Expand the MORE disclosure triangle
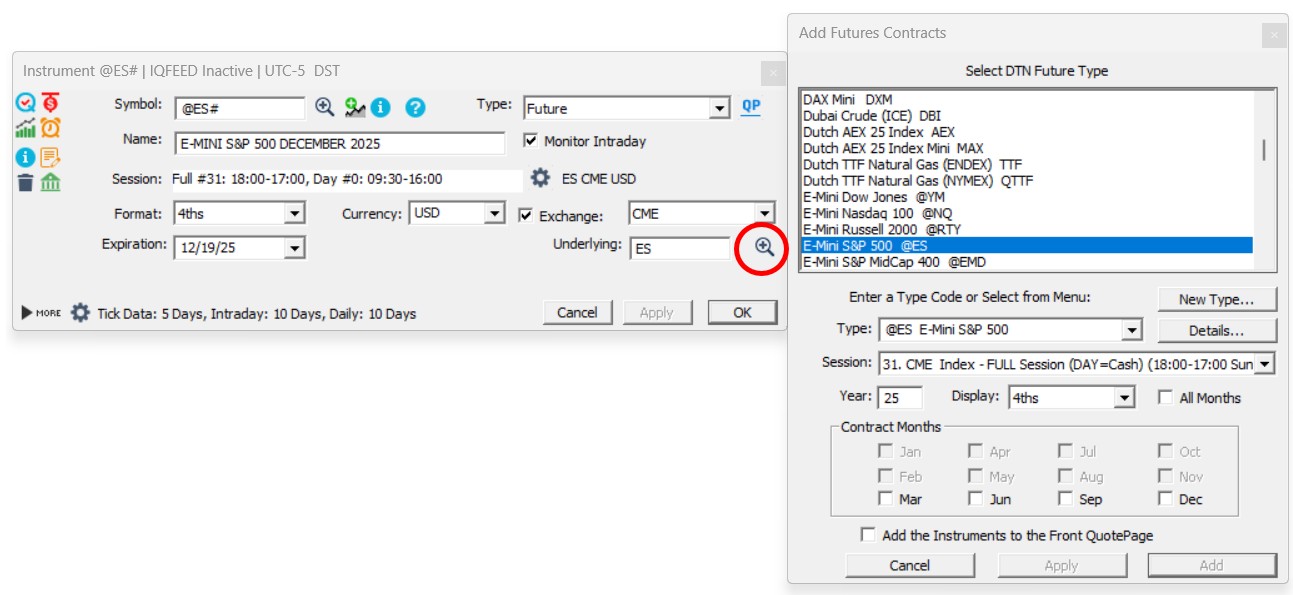 [x=28, y=313]
